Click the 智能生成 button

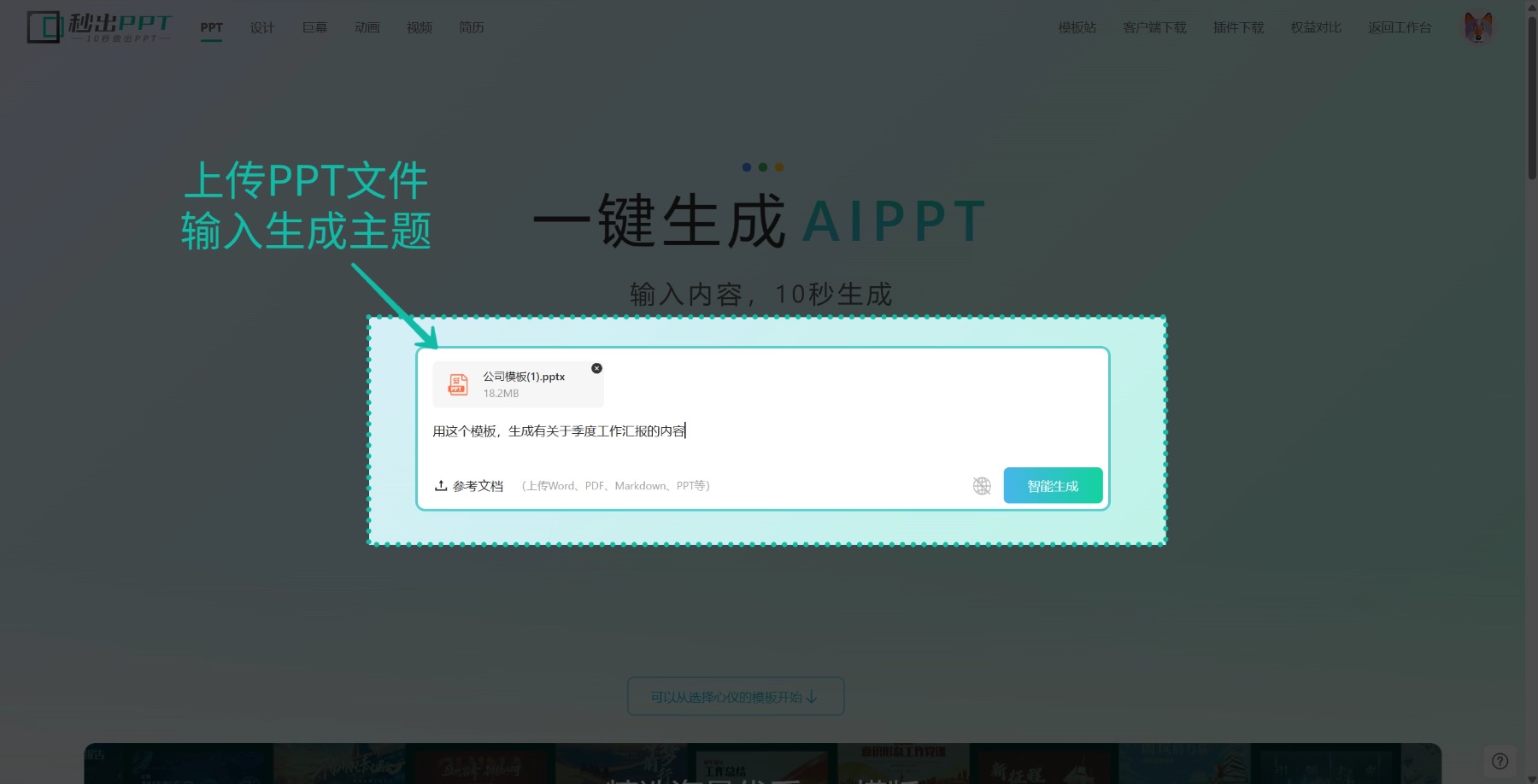tap(1053, 485)
